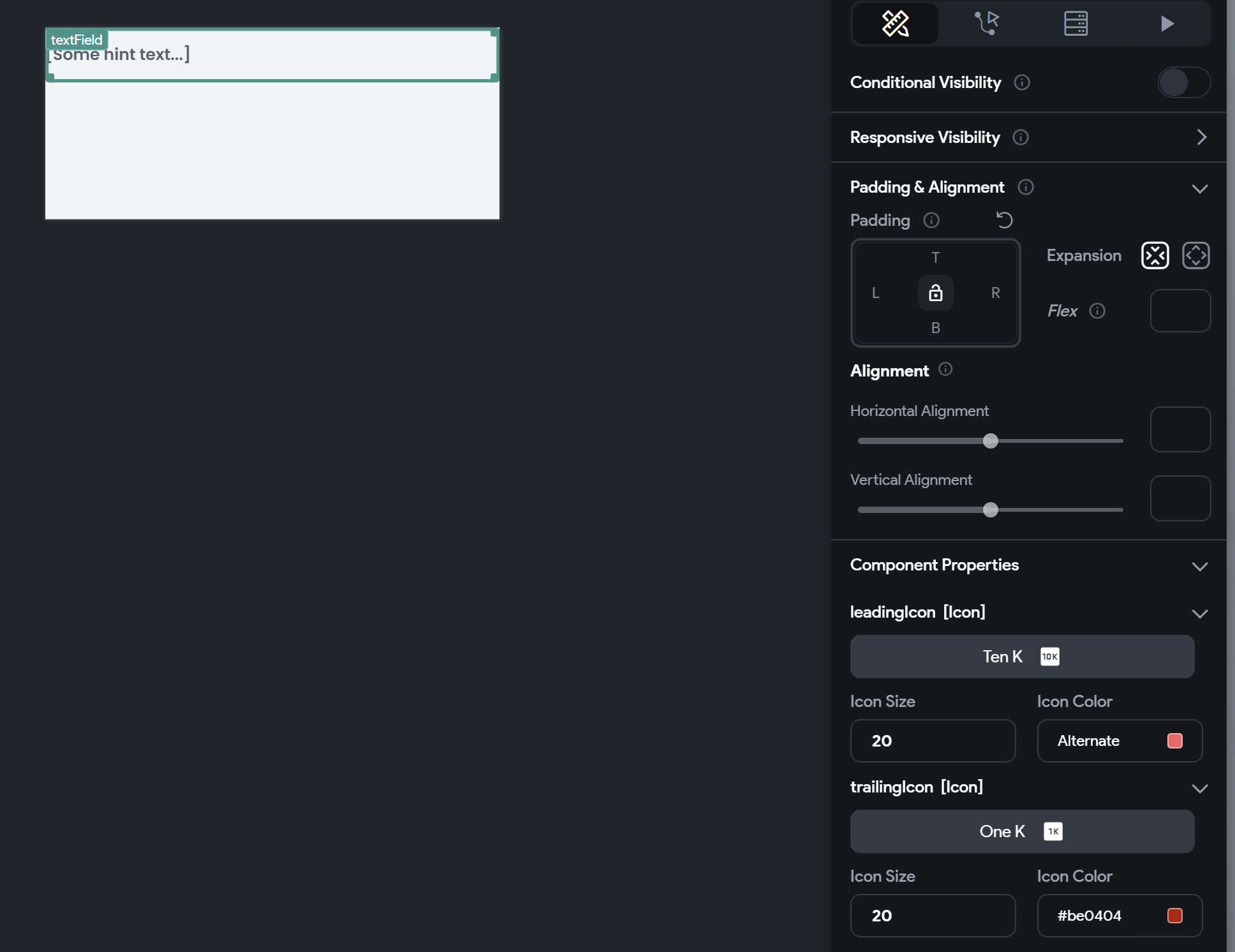Expand Responsive Visibility settings
This screenshot has height=952, width=1235.
pos(1202,137)
